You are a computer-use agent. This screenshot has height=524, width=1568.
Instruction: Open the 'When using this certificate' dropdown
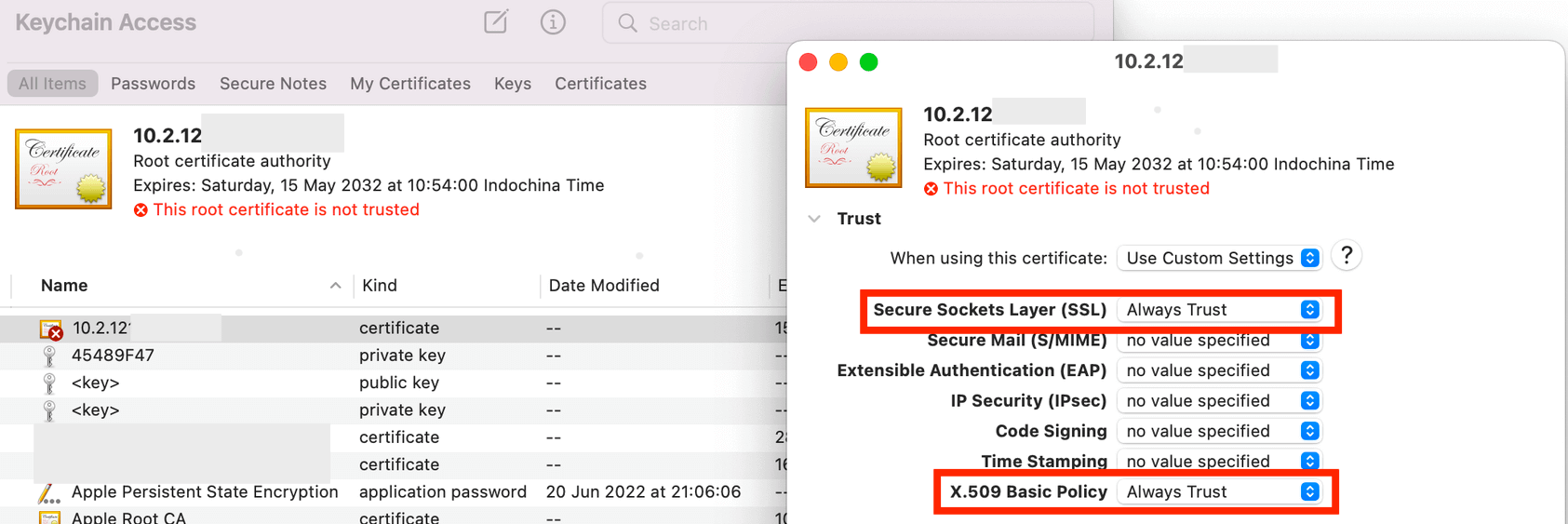[x=1219, y=258]
